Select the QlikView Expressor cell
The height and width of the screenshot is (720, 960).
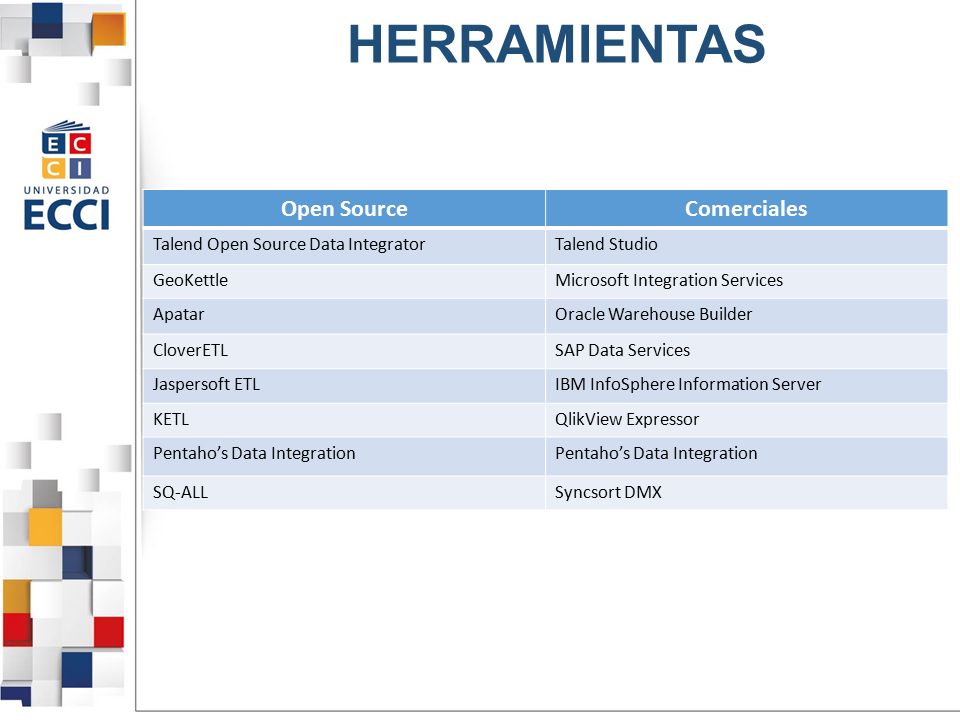tap(746, 420)
